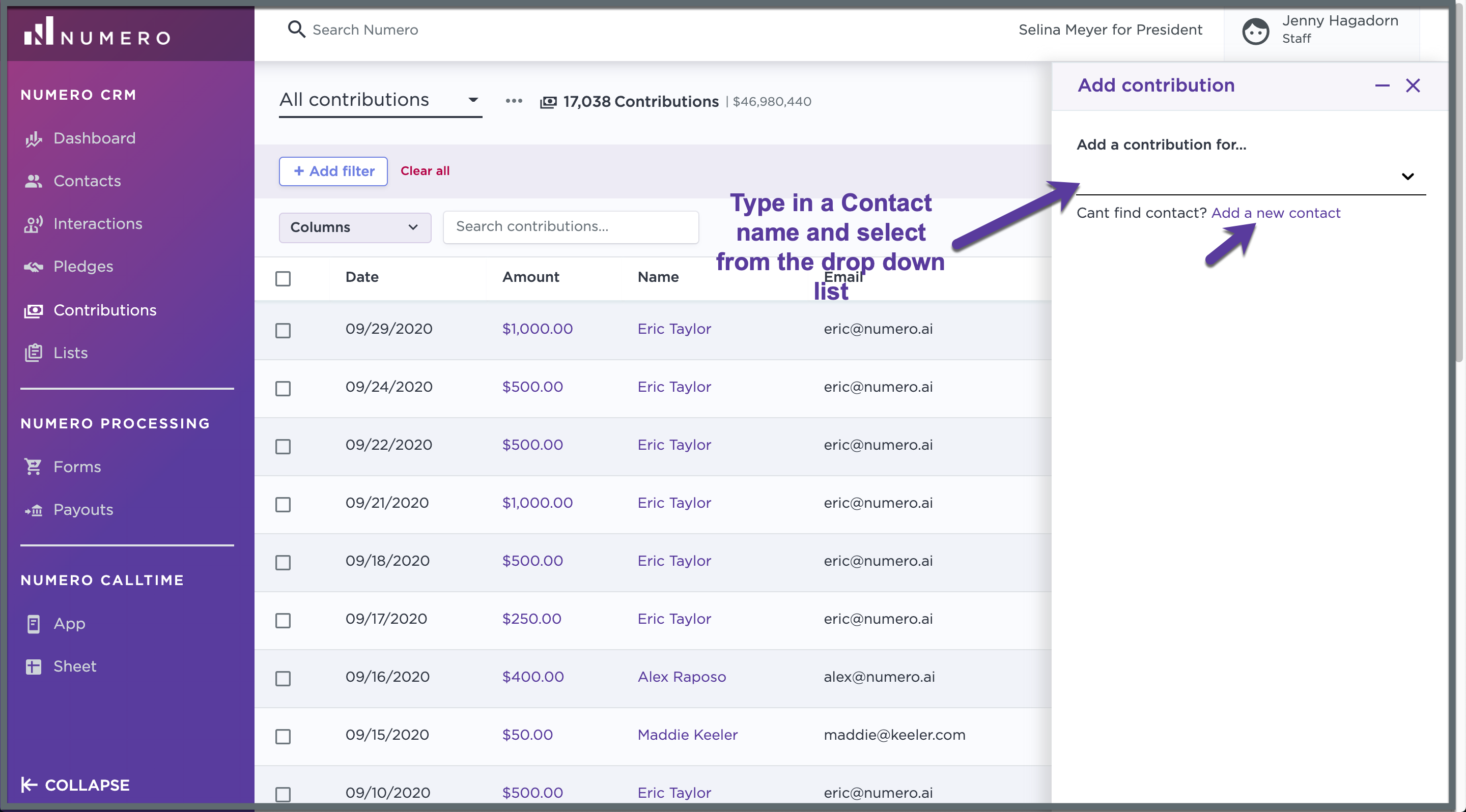Click the Dashboard chart icon in sidebar

(34, 139)
